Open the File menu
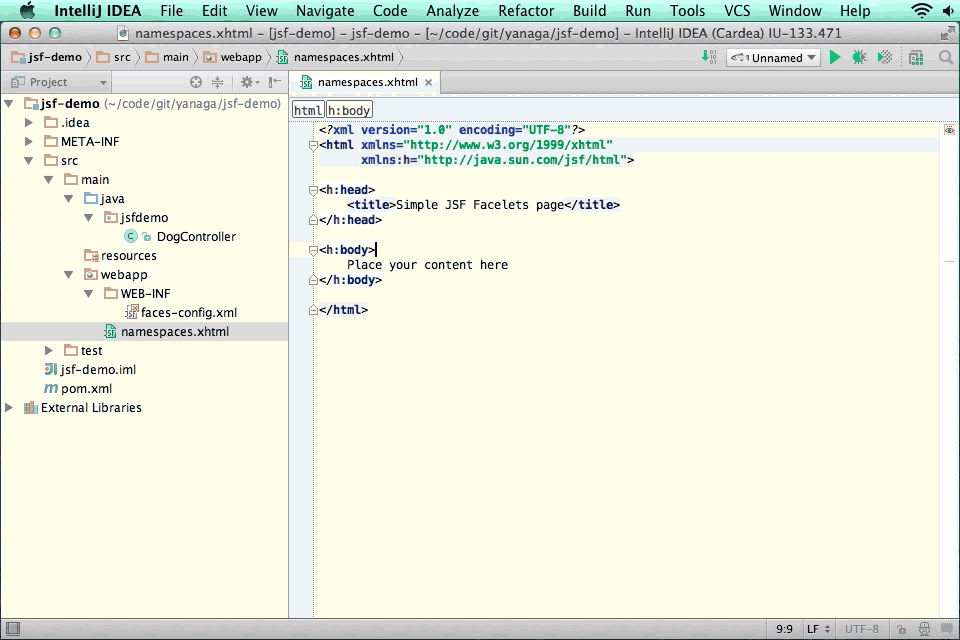Screen dimensions: 960x640 [x=171, y=10]
